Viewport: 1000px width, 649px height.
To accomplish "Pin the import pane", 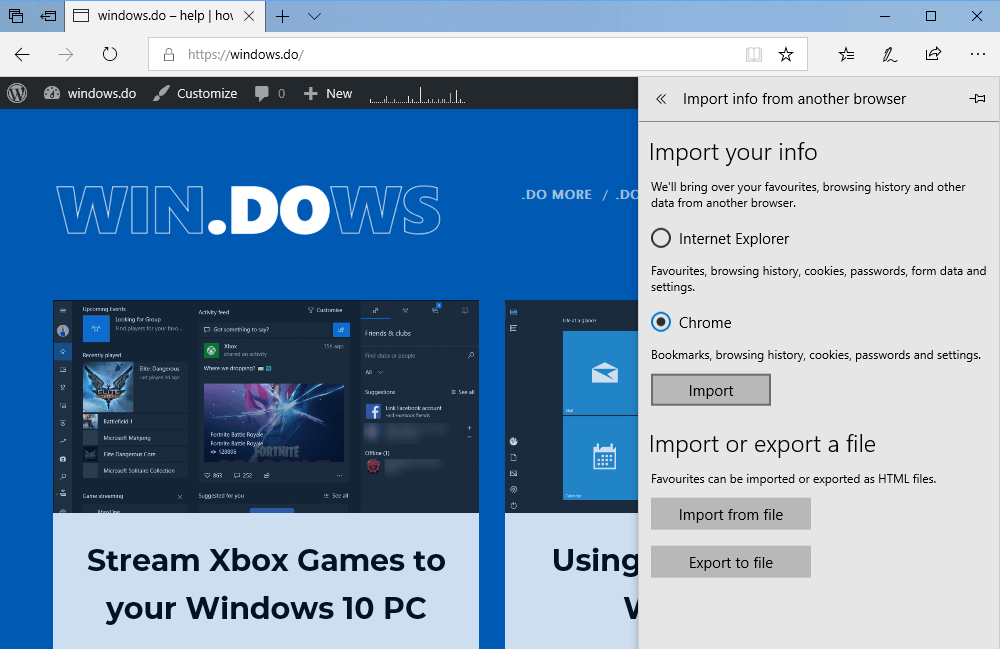I will pos(977,98).
